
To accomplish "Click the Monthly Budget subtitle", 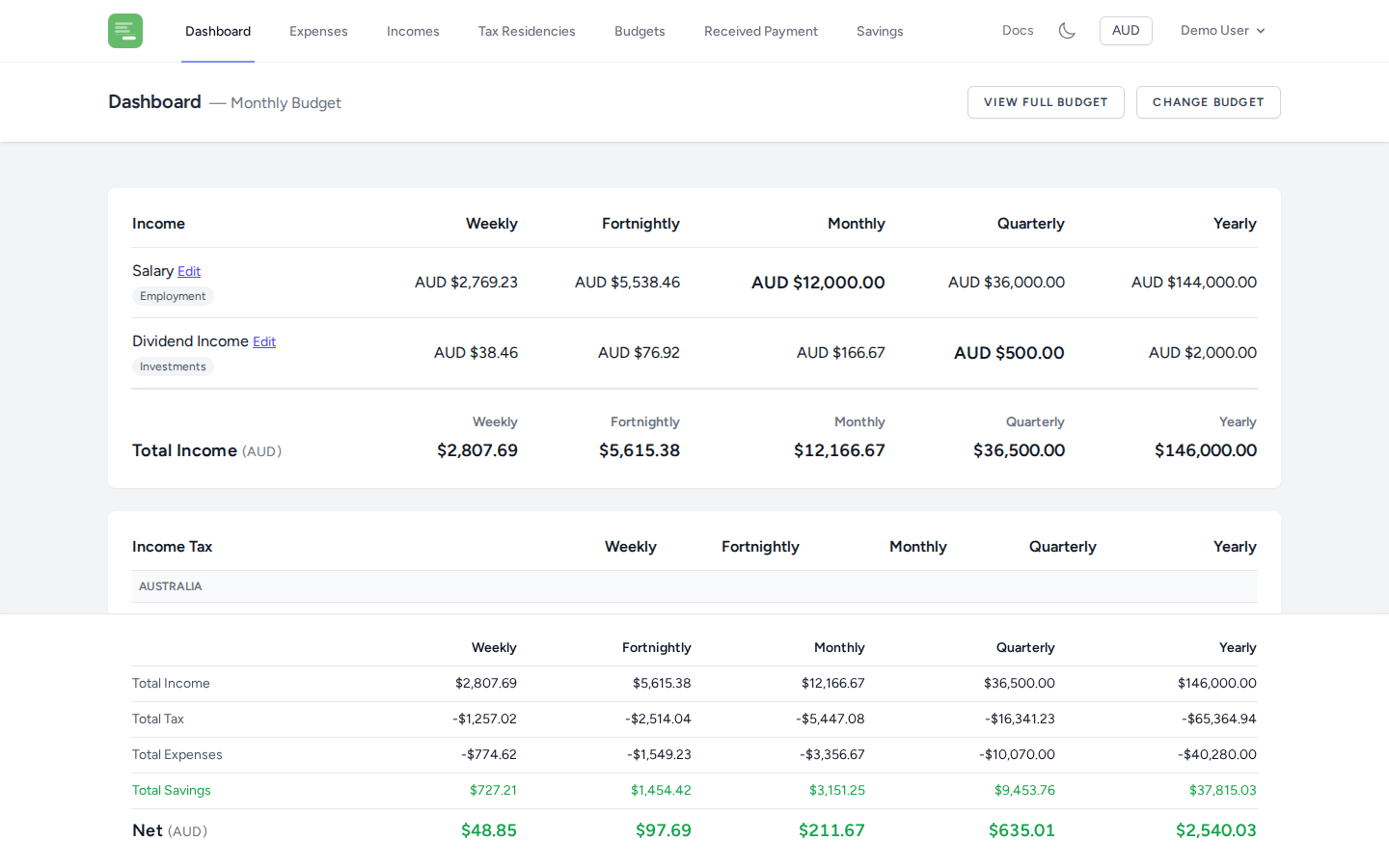I will [286, 103].
